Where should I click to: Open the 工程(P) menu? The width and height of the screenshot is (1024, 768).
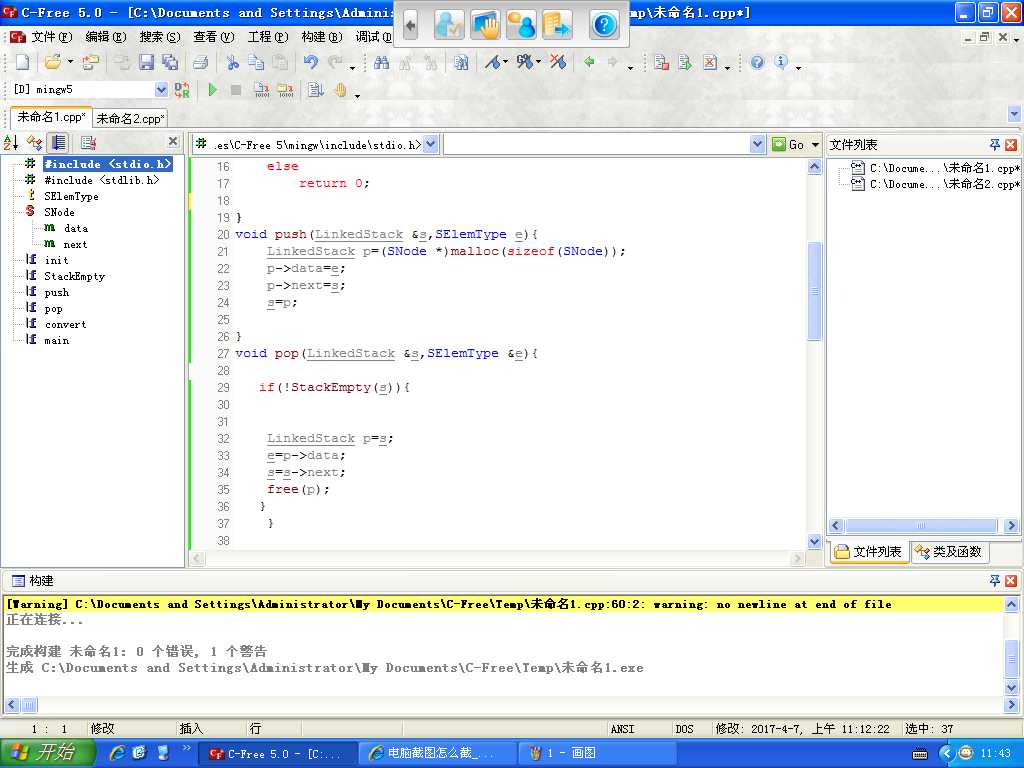point(268,37)
